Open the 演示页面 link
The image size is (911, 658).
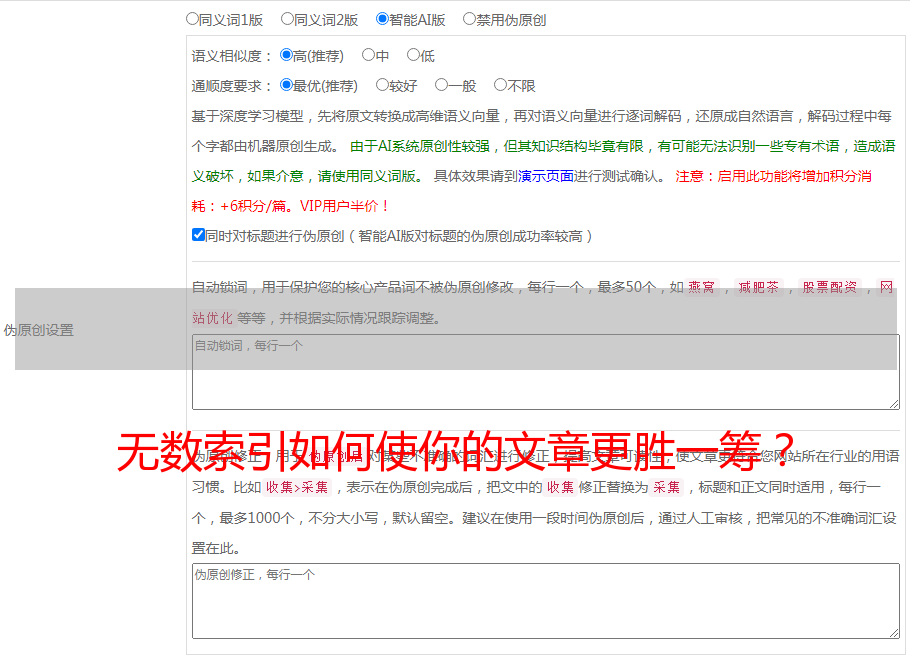546,176
